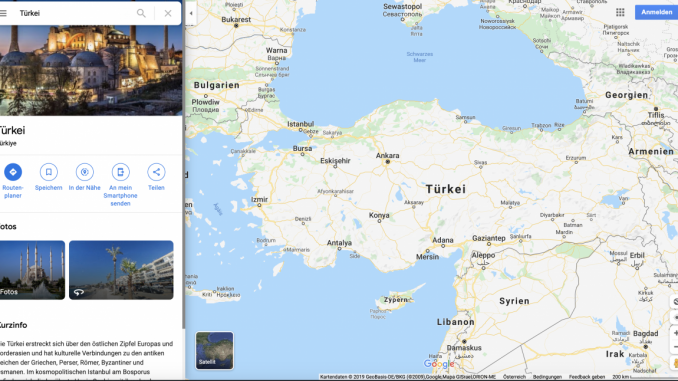Click the Teilen share icon

click(x=156, y=172)
